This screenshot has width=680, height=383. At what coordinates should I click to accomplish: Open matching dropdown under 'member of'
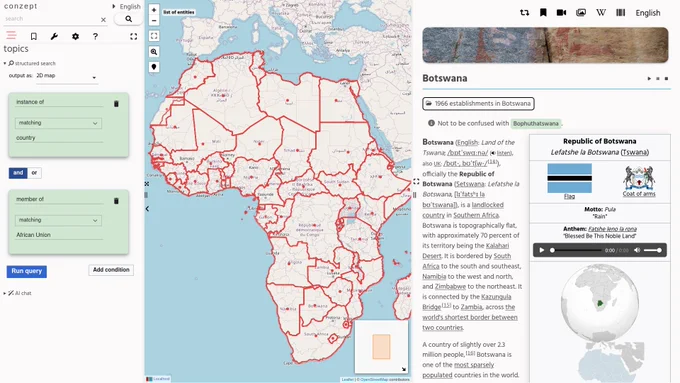pos(59,220)
